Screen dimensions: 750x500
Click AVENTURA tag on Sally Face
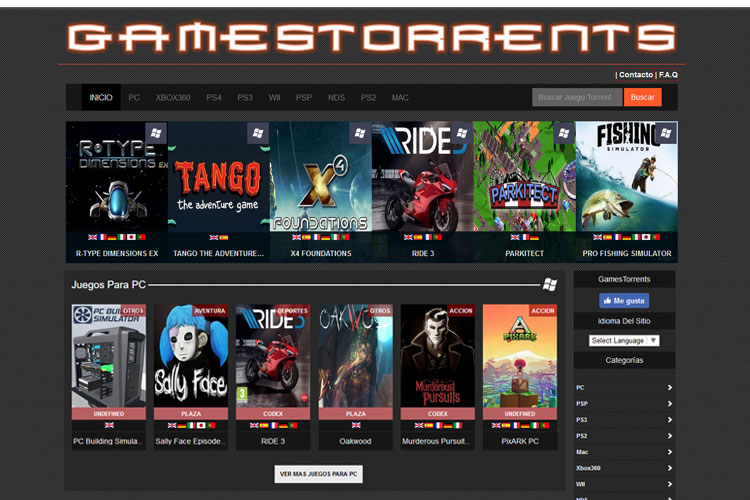(x=210, y=311)
